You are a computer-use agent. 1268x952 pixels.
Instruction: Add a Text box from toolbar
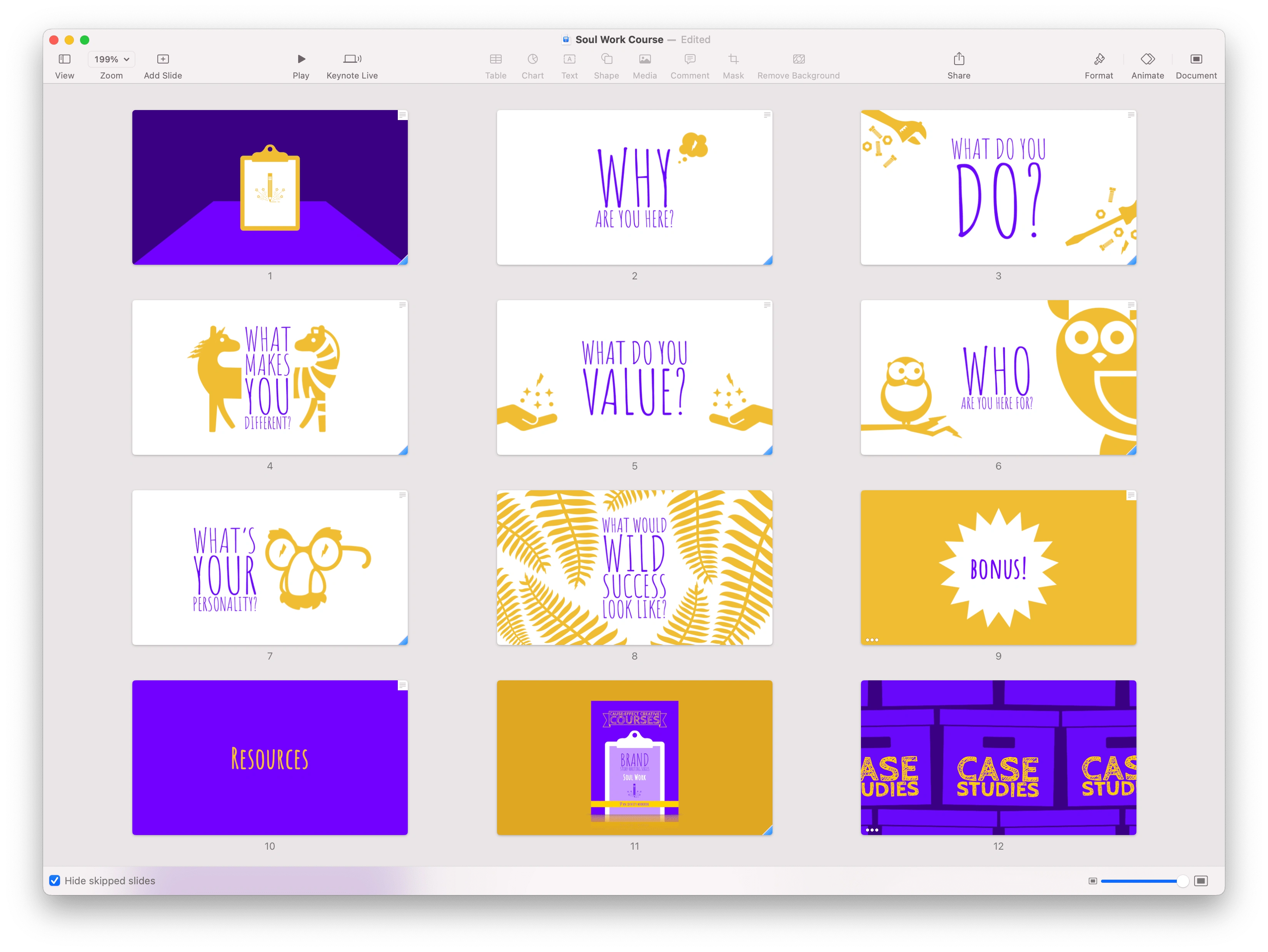[x=569, y=59]
